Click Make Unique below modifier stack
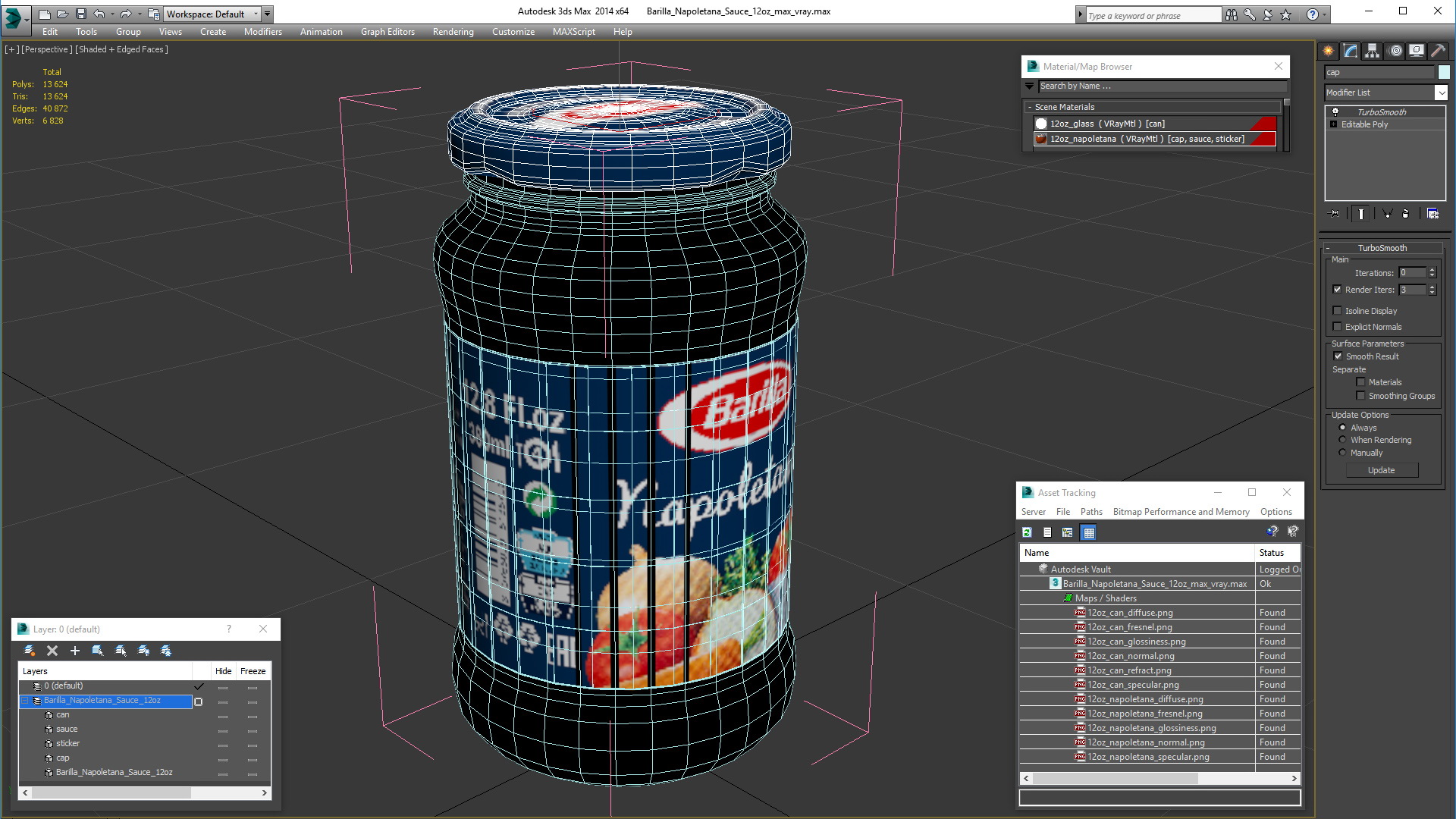This screenshot has width=1456, height=819. 1387,214
